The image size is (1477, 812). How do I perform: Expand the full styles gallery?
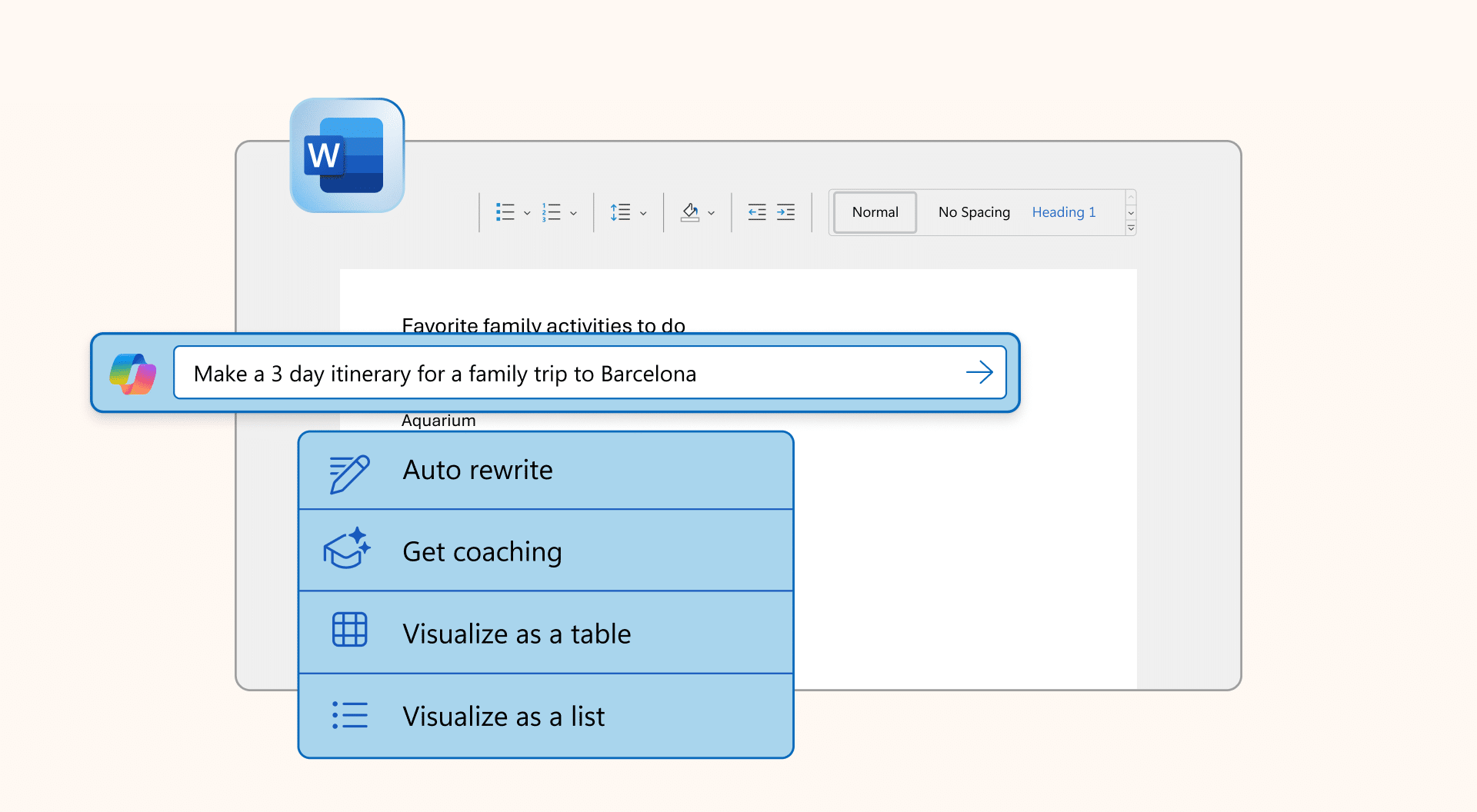click(1131, 228)
